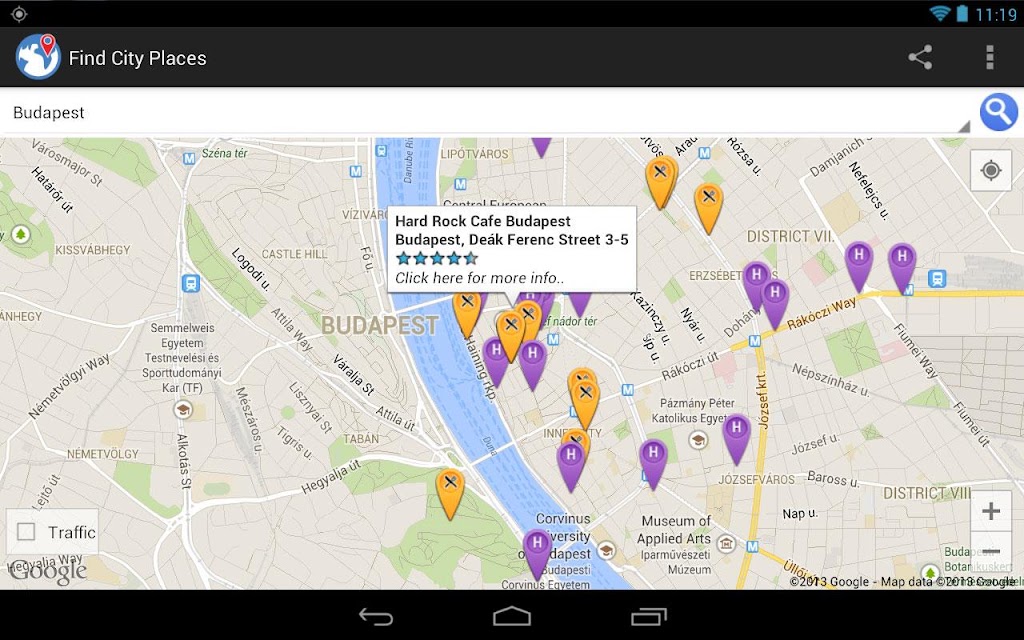This screenshot has height=640, width=1024.
Task: Tap metro icon at József krt. and Rákóczi junction
Action: tap(755, 340)
